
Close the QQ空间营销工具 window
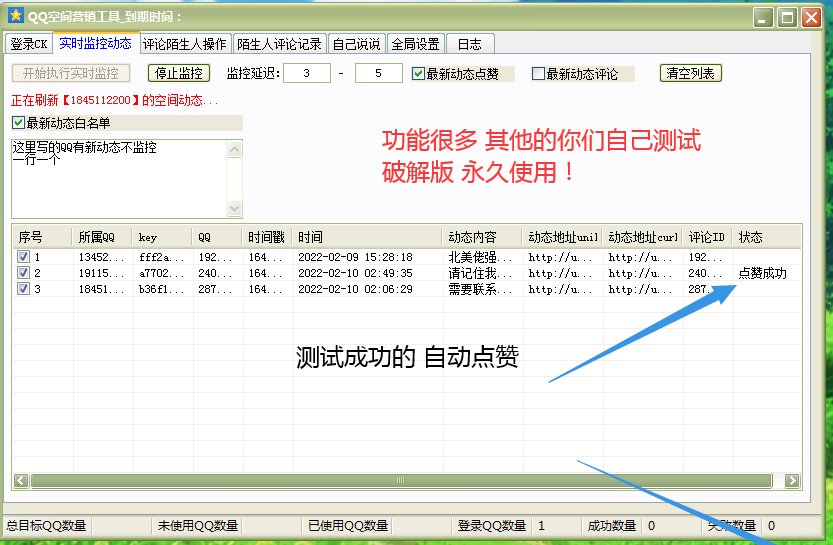812,18
